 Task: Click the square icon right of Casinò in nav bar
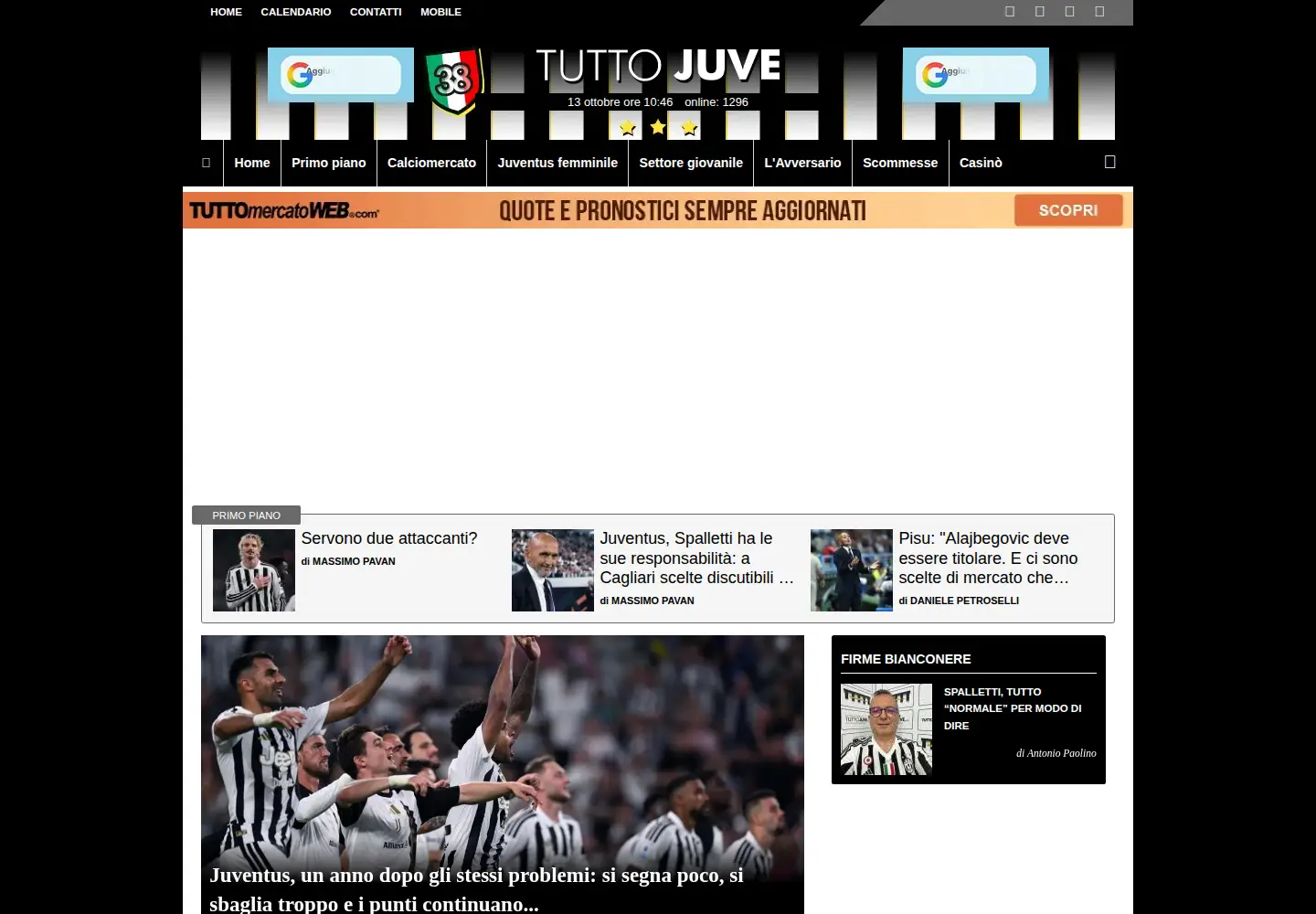point(1109,162)
